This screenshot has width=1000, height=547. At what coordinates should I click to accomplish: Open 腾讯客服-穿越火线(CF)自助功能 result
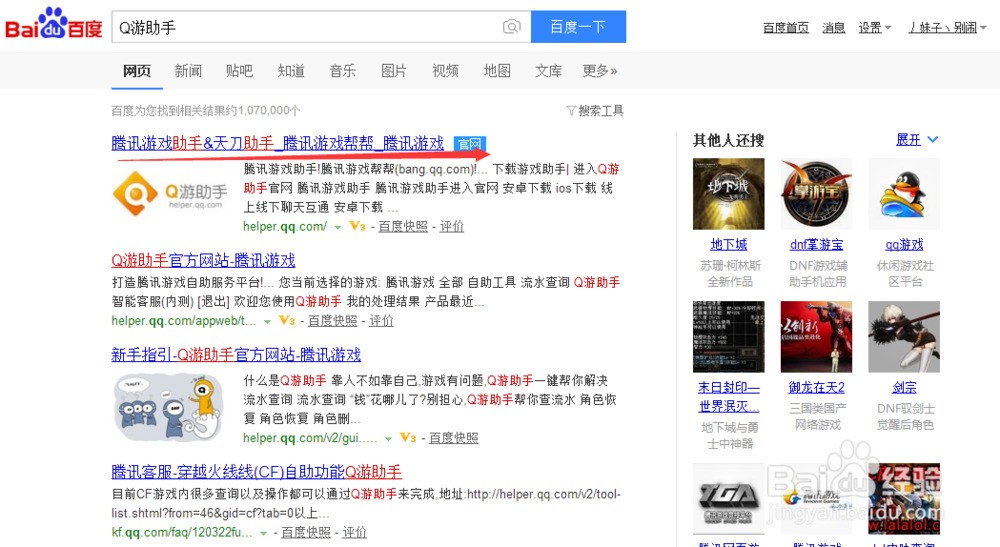(x=256, y=472)
